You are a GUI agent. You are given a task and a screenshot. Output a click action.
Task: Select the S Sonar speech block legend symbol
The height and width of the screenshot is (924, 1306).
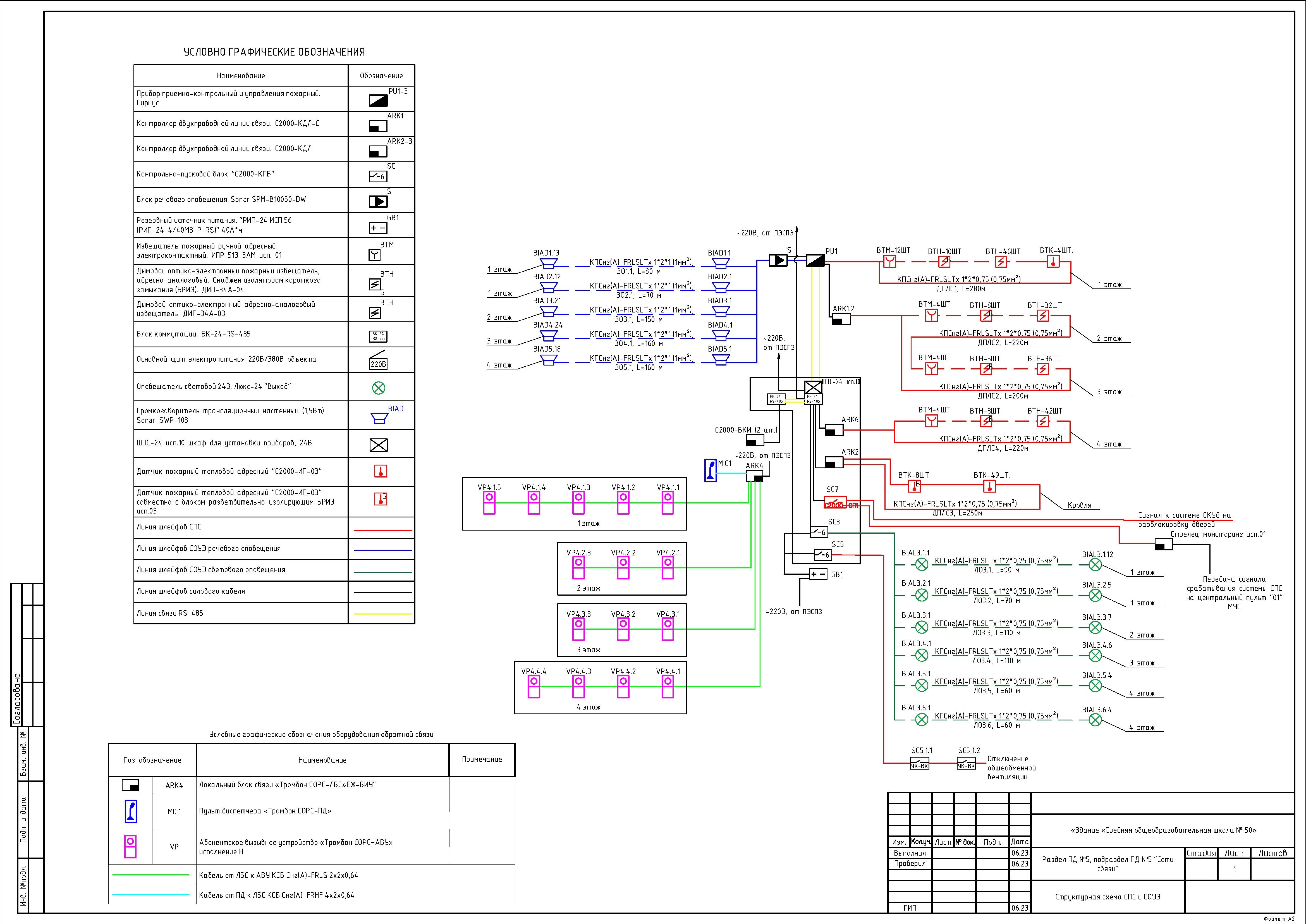coord(378,201)
